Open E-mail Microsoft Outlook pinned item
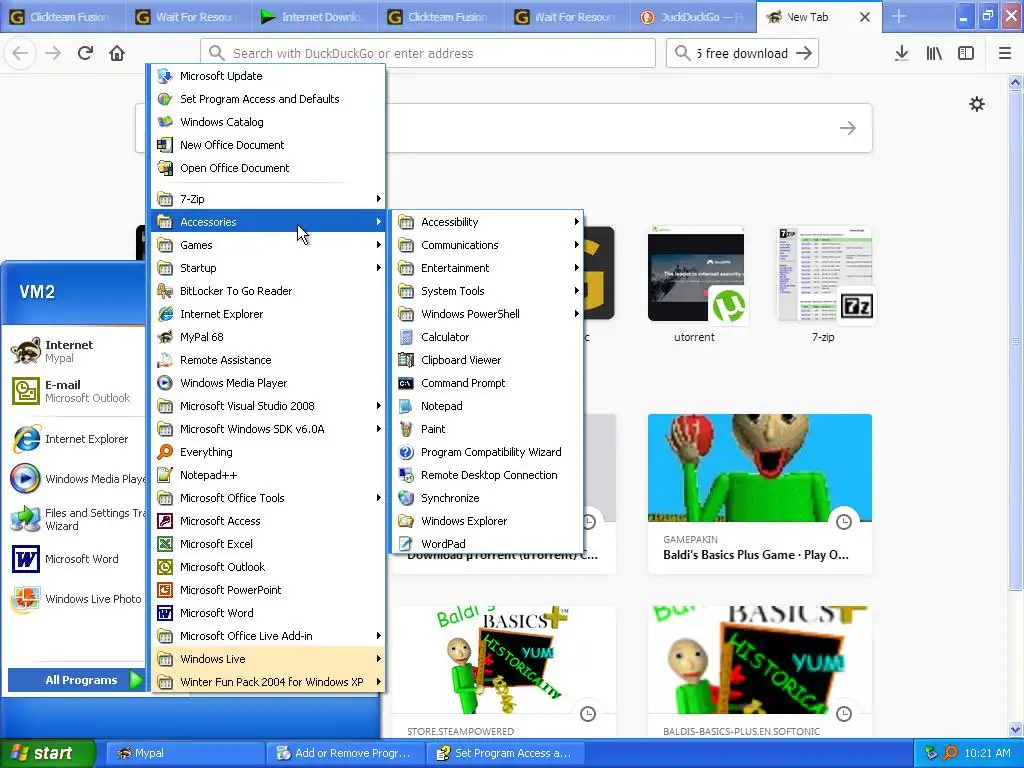This screenshot has height=768, width=1024. point(76,391)
